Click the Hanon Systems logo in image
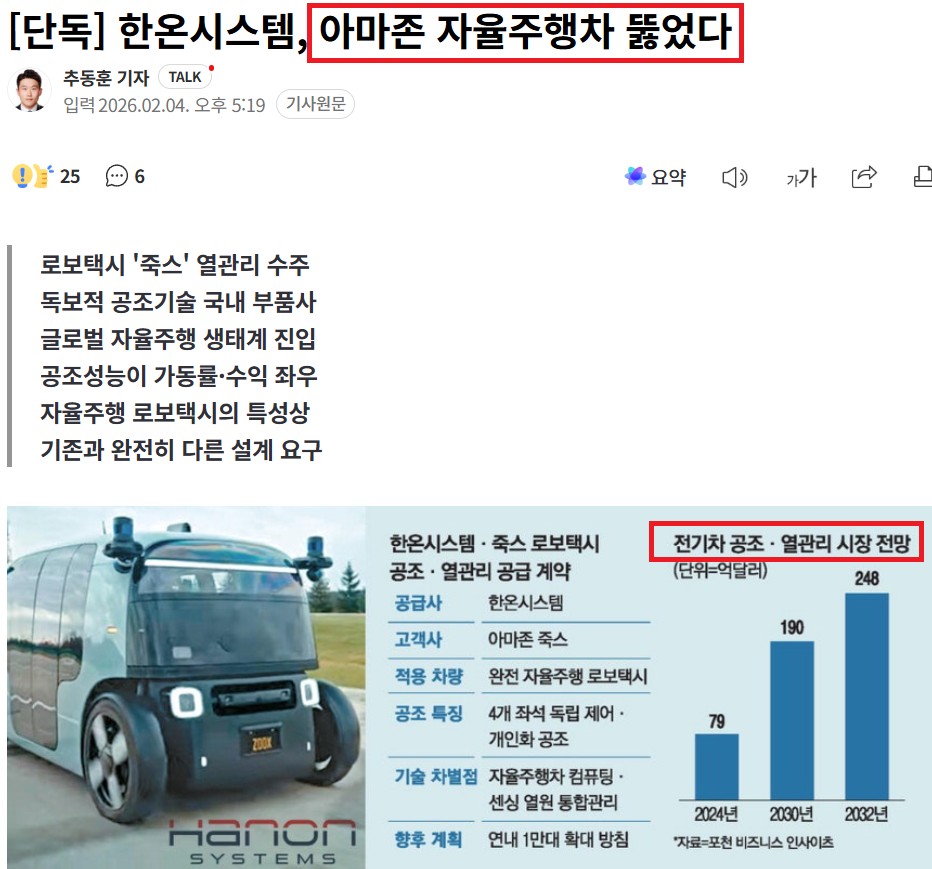The width and height of the screenshot is (932, 869). [x=262, y=838]
